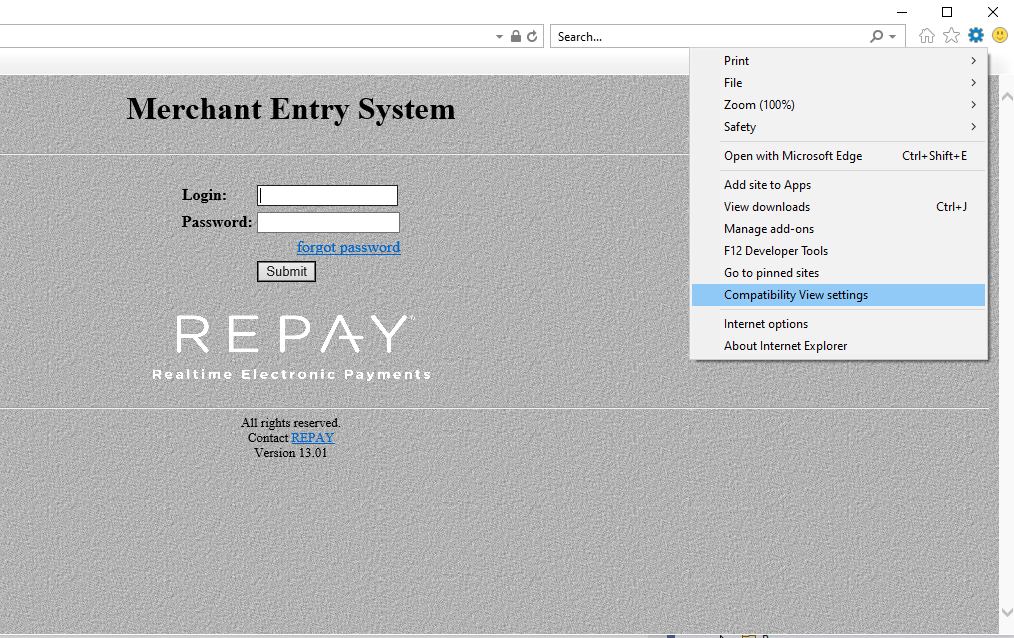The width and height of the screenshot is (1014, 638).
Task: Click the Tools gear icon
Action: click(x=976, y=36)
